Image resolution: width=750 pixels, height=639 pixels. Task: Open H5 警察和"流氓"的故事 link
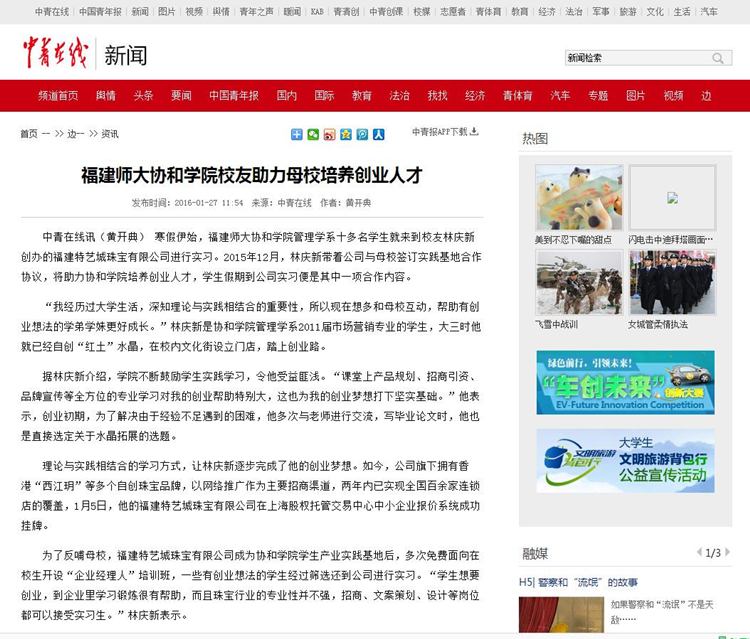[578, 583]
